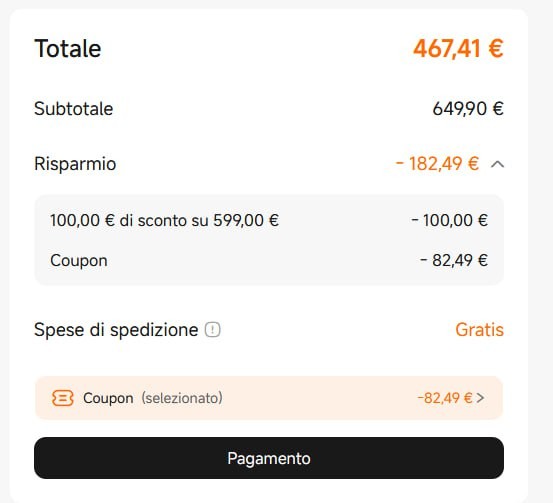553x503 pixels.
Task: Click the orange coupon ticket icon
Action: (x=63, y=398)
